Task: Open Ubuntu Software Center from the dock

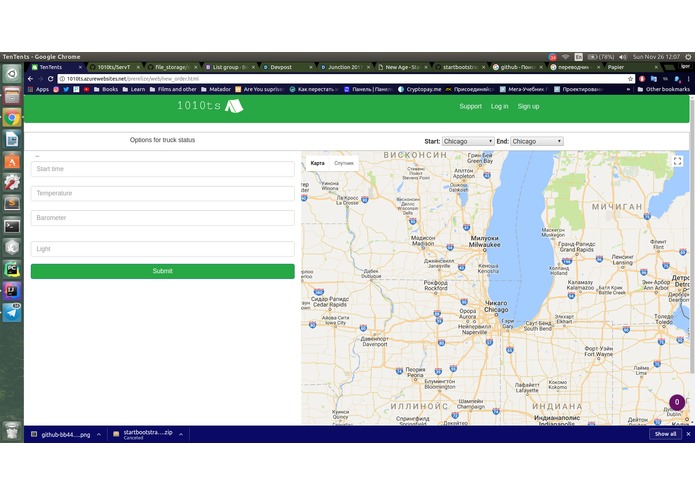Action: (12, 161)
